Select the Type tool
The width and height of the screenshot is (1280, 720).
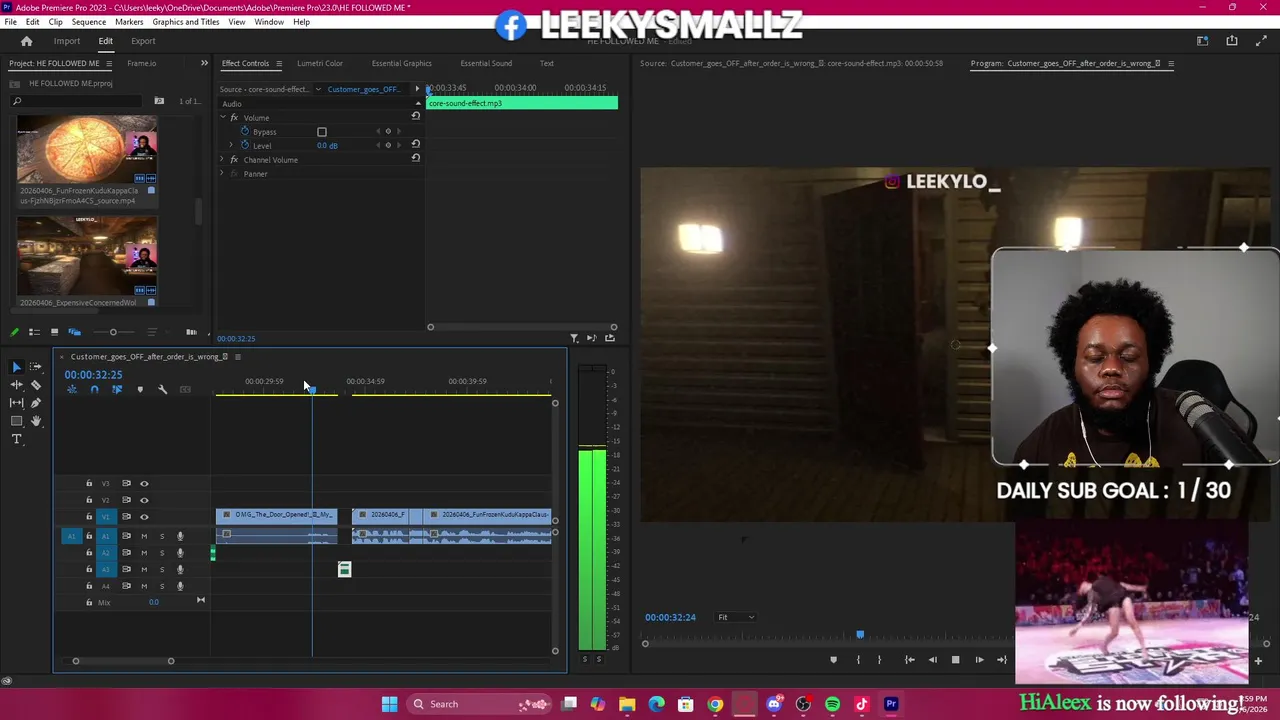(x=16, y=439)
